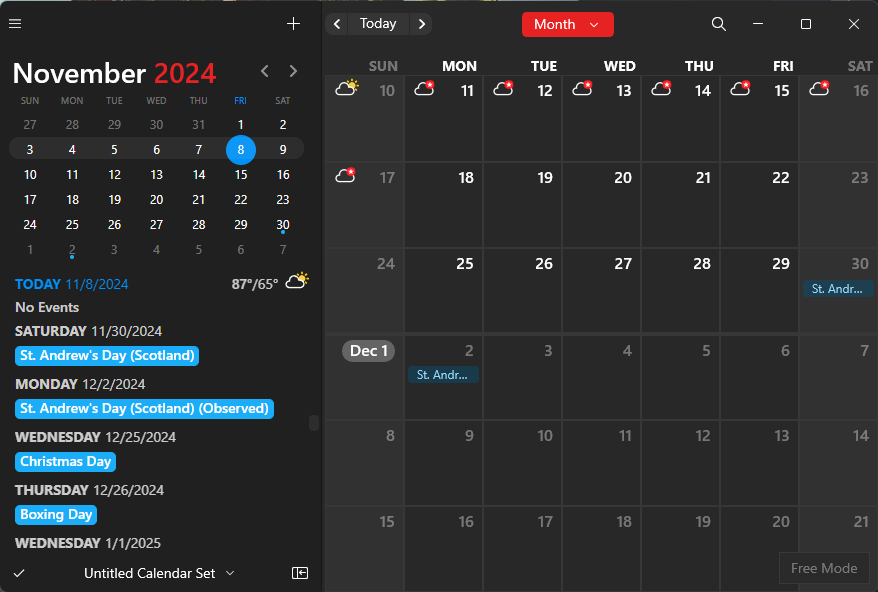Click the Today button in toolbar

pos(378,24)
